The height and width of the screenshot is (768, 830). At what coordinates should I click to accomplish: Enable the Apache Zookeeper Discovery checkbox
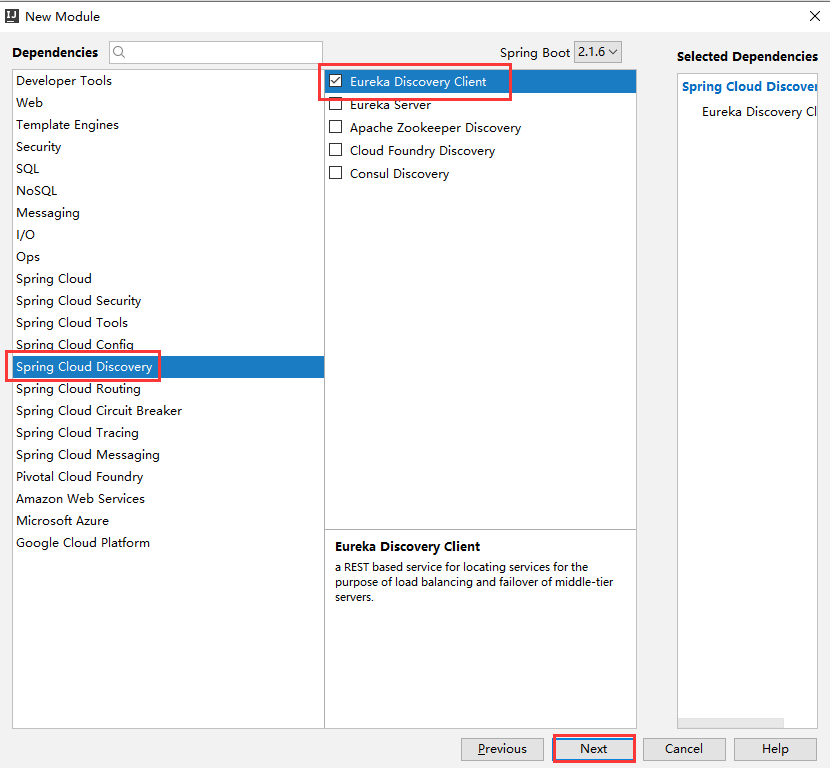point(336,127)
